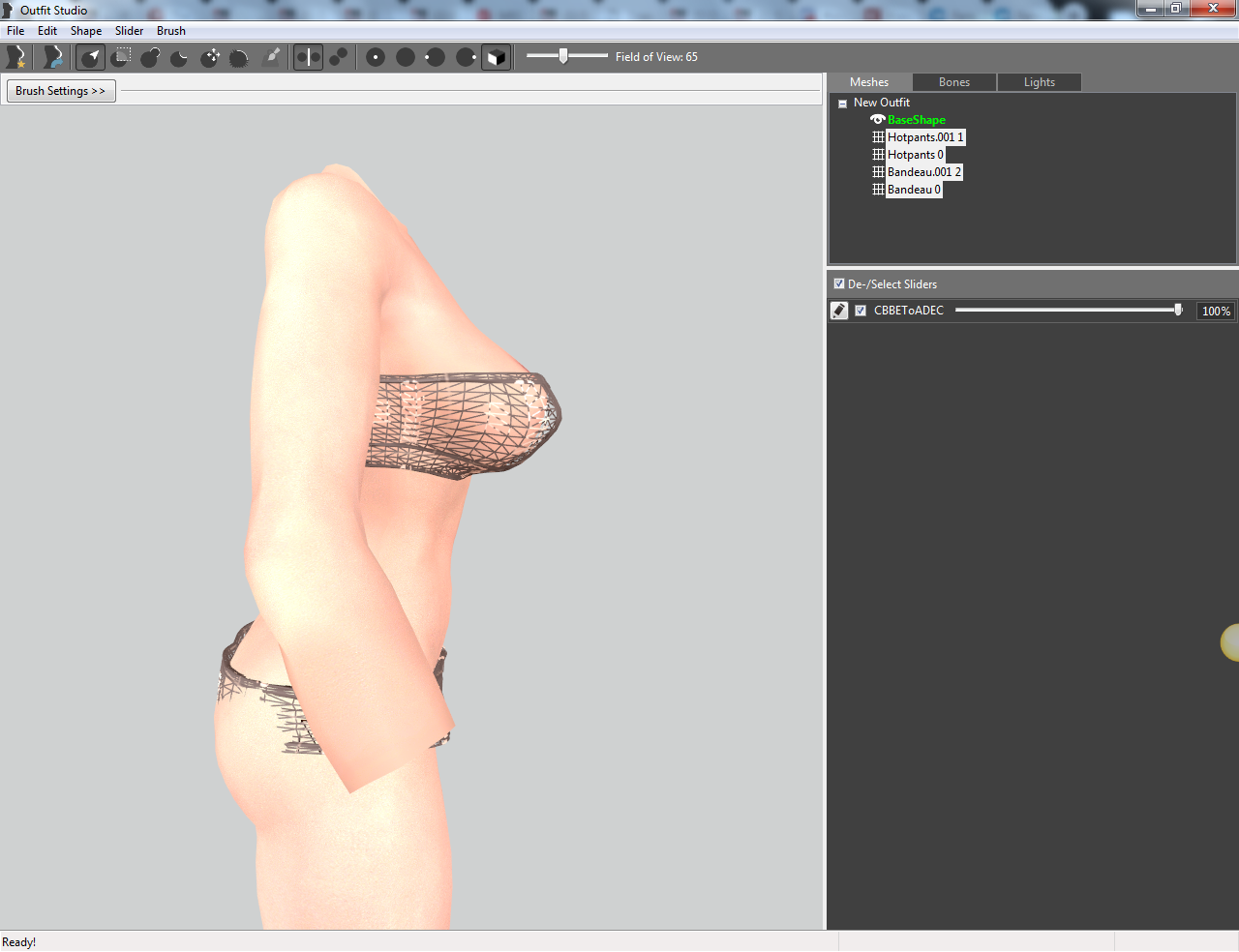The height and width of the screenshot is (952, 1239).
Task: Expand the Brush Settings >> panel
Action: [x=61, y=91]
